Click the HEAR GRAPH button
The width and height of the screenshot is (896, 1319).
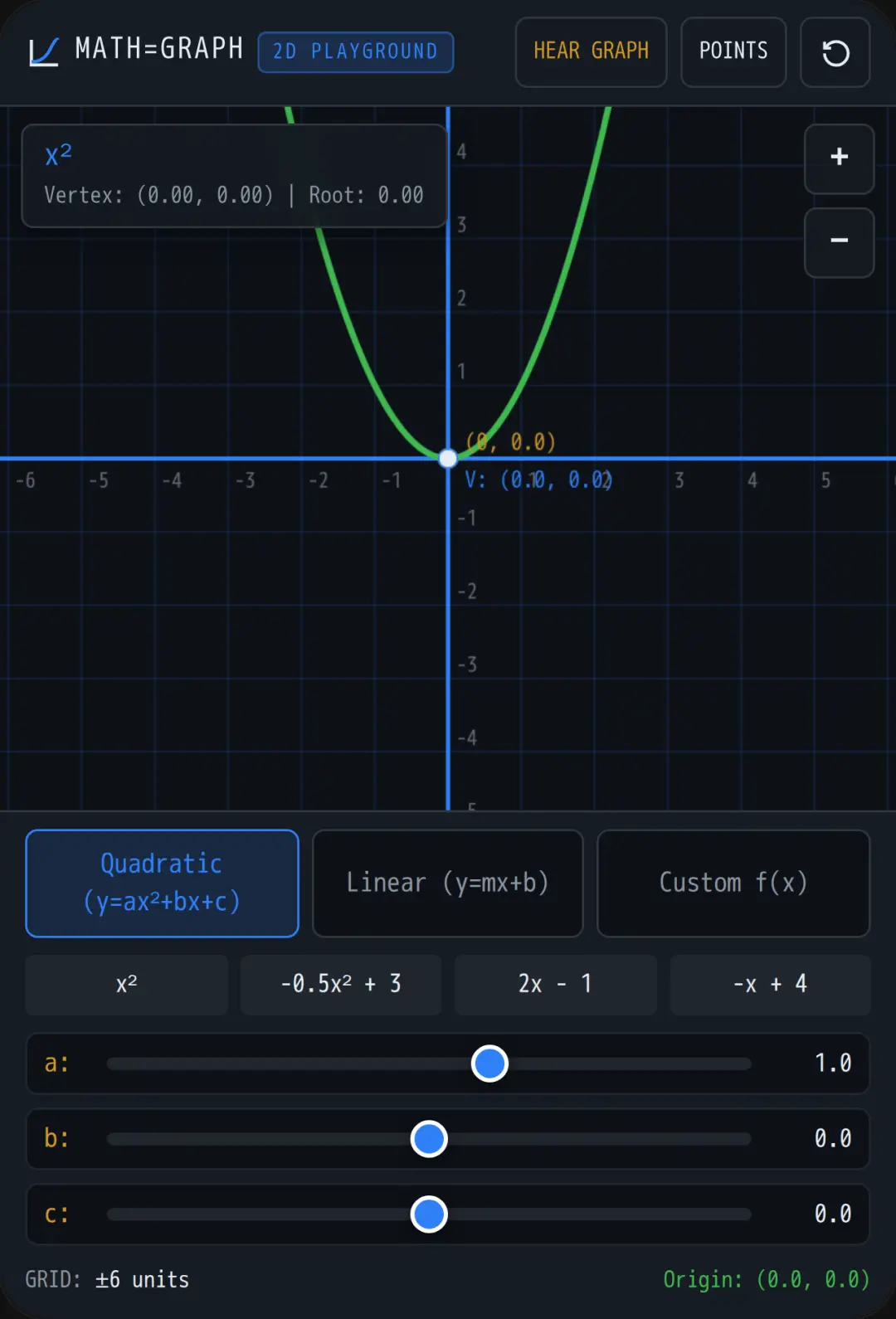pyautogui.click(x=591, y=52)
